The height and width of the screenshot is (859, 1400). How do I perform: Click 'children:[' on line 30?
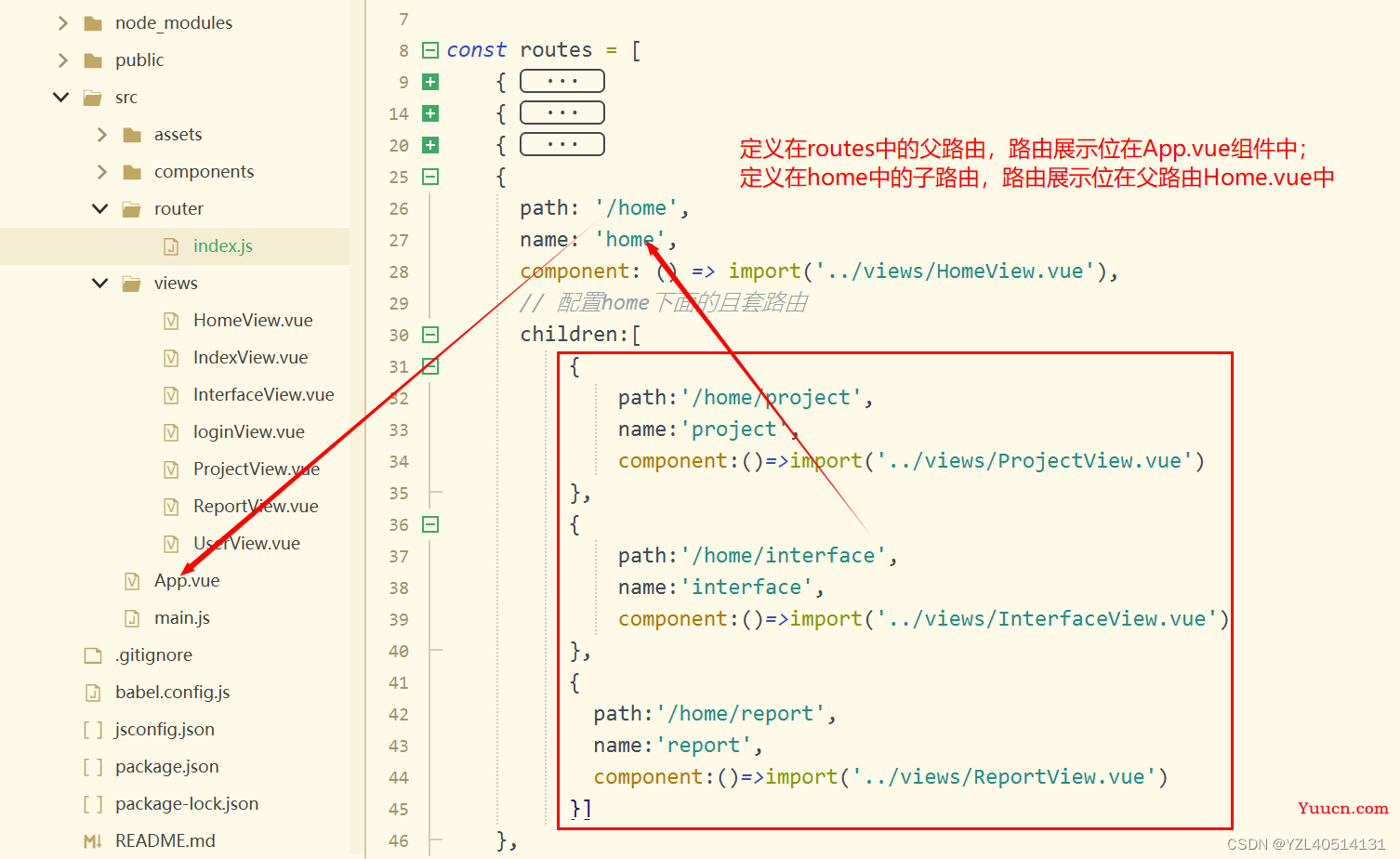580,335
